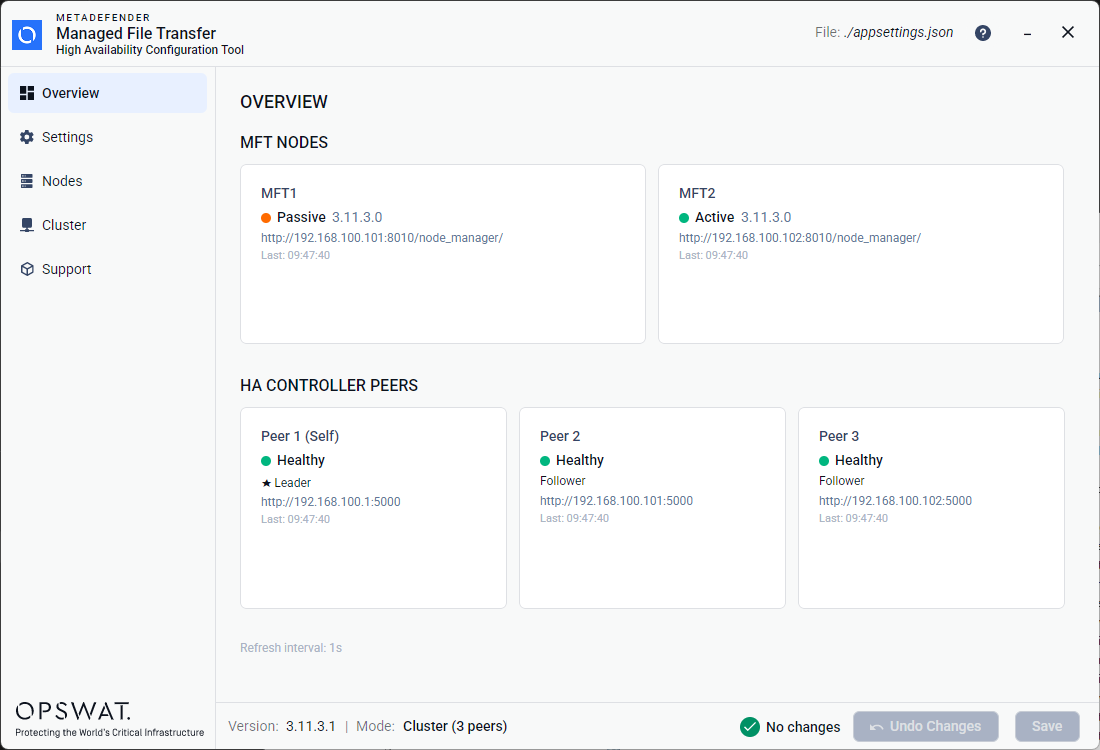
Task: Click the MFT NODES section heading
Action: click(283, 142)
